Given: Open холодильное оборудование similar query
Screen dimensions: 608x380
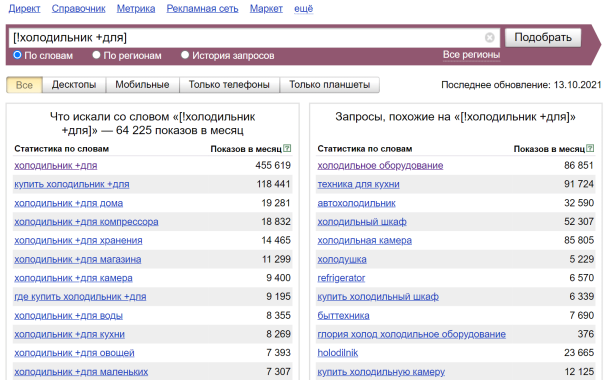Looking at the screenshot, I should tap(380, 166).
